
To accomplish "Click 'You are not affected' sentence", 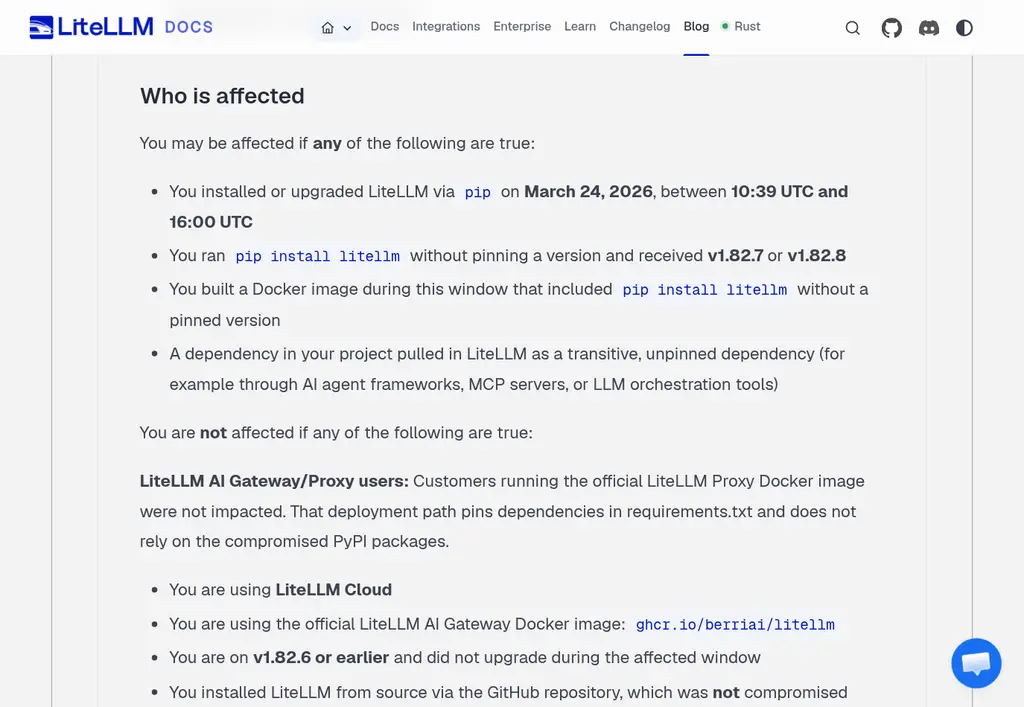I will coord(336,433).
